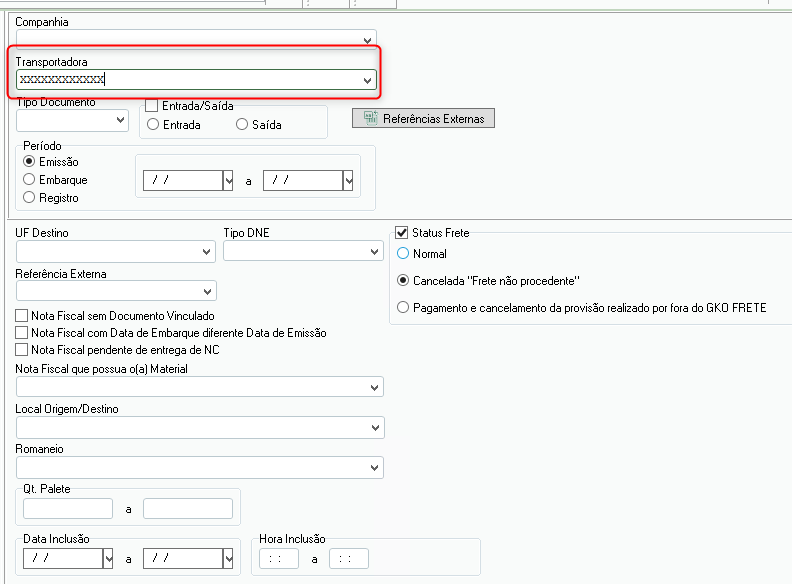Open the Transportadora dropdown list
The width and height of the screenshot is (792, 584).
point(368,80)
